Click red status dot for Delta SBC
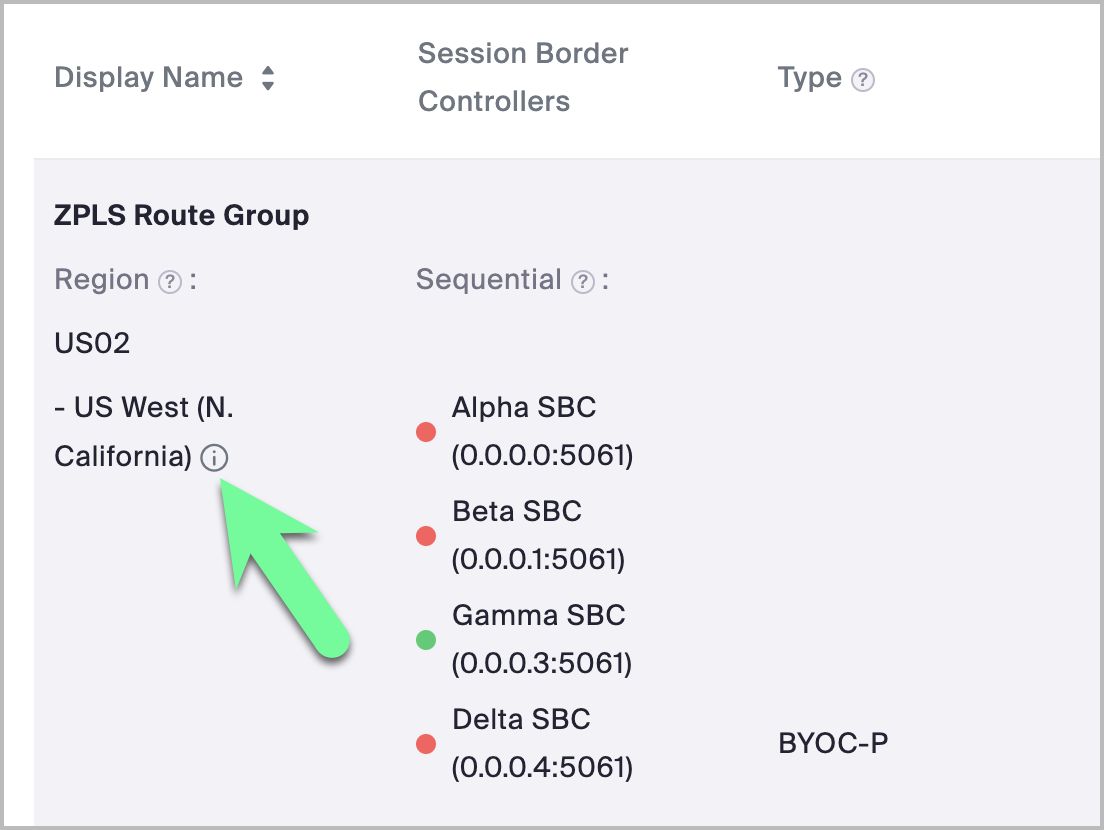Viewport: 1104px width, 830px height. 426,744
